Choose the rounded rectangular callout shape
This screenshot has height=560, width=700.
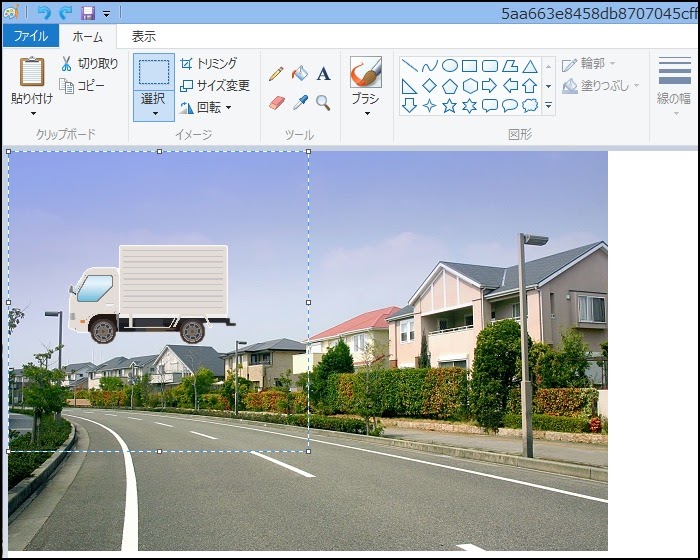pos(490,106)
